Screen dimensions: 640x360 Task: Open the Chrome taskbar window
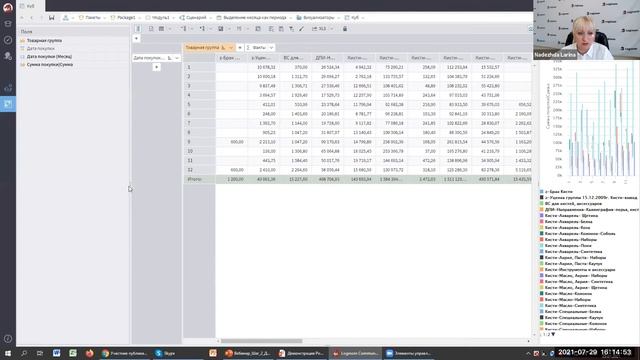click(x=125, y=353)
